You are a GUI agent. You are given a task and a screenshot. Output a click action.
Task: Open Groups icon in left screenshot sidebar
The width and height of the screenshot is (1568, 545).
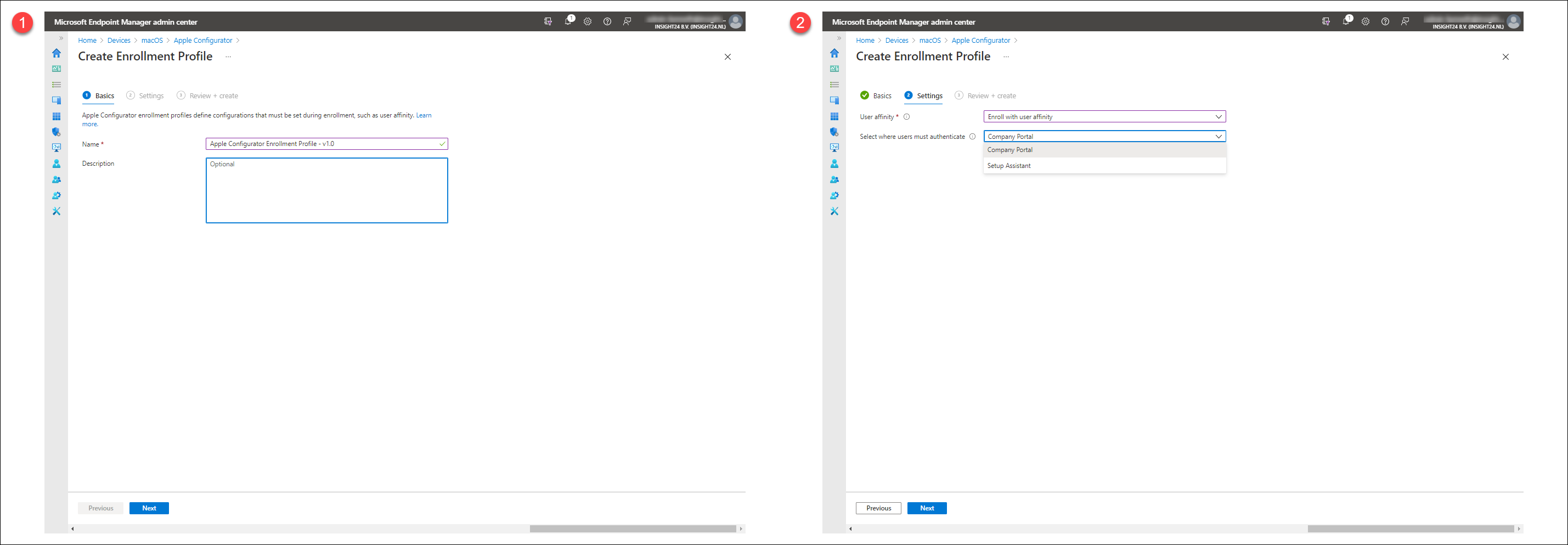click(x=57, y=179)
